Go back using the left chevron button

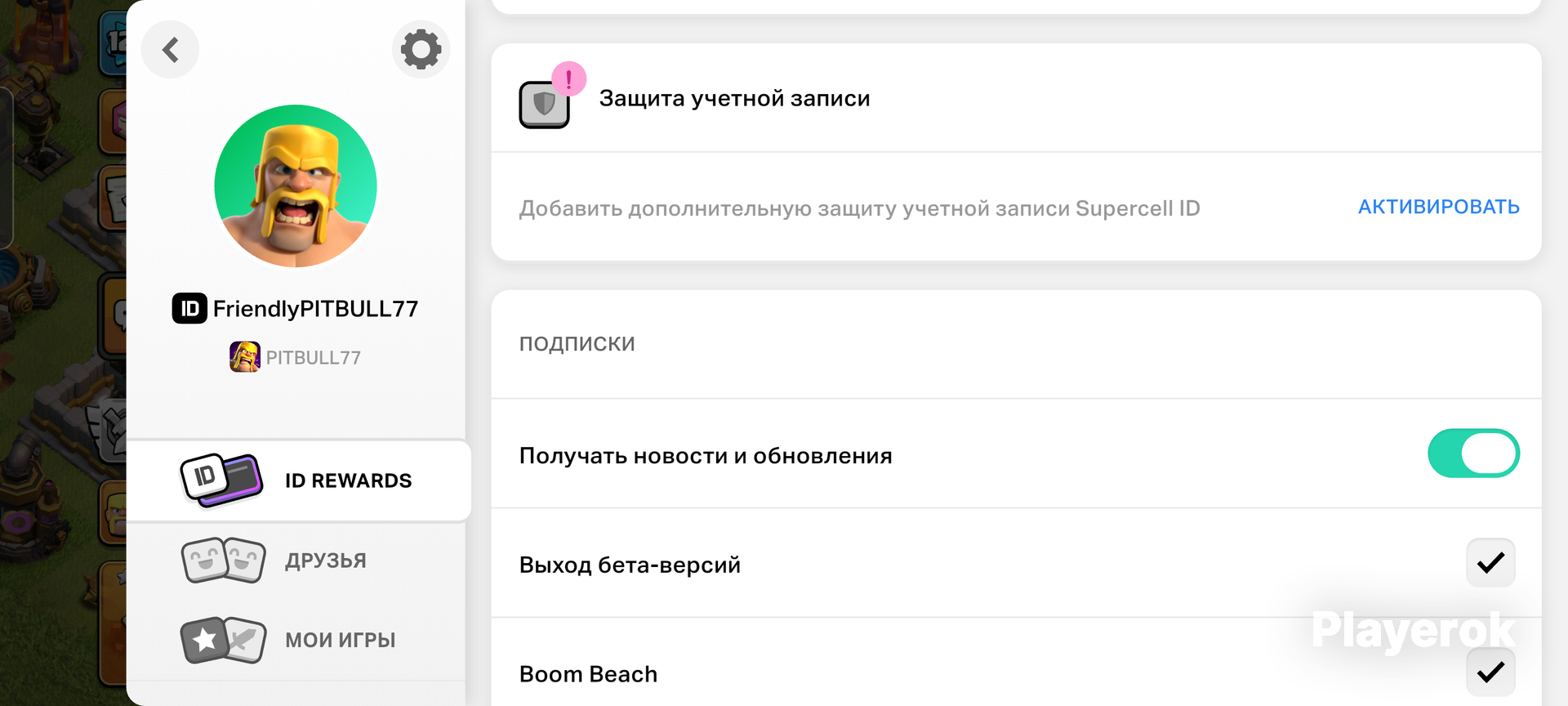pos(170,50)
